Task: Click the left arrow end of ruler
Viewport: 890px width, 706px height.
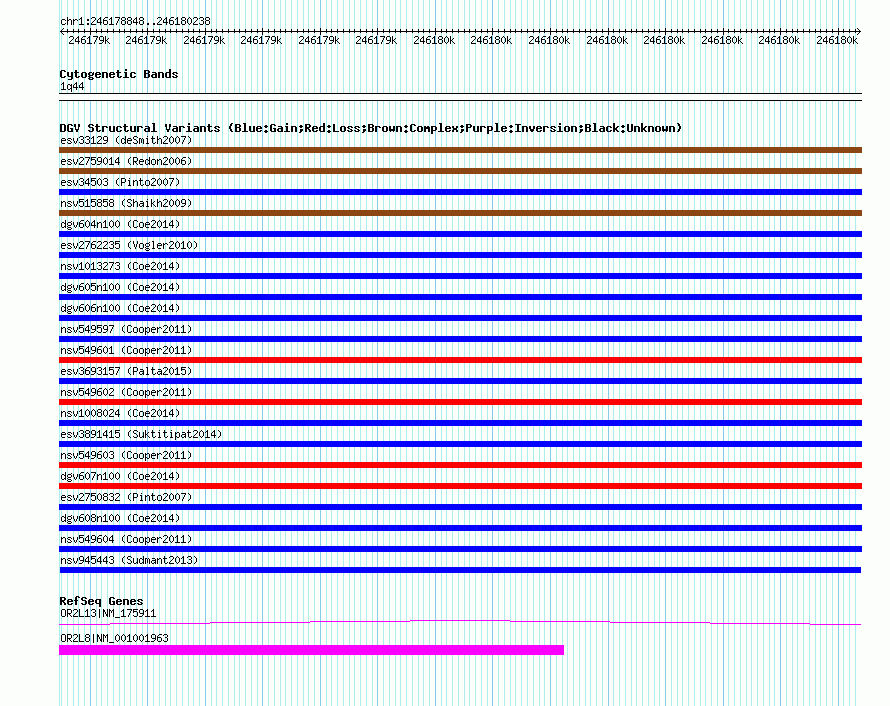Action: pyautogui.click(x=63, y=31)
